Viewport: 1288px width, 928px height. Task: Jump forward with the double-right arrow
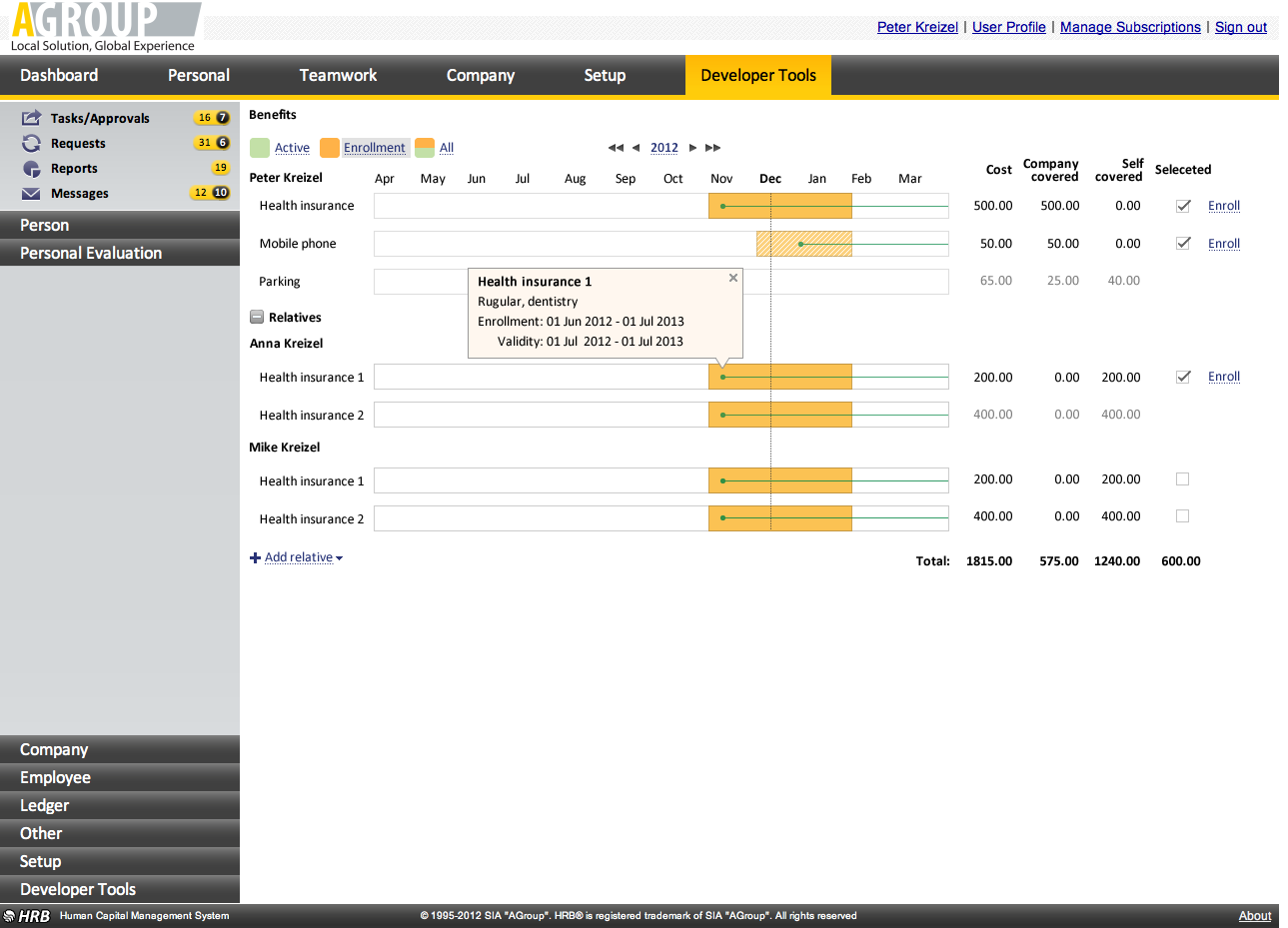(712, 148)
